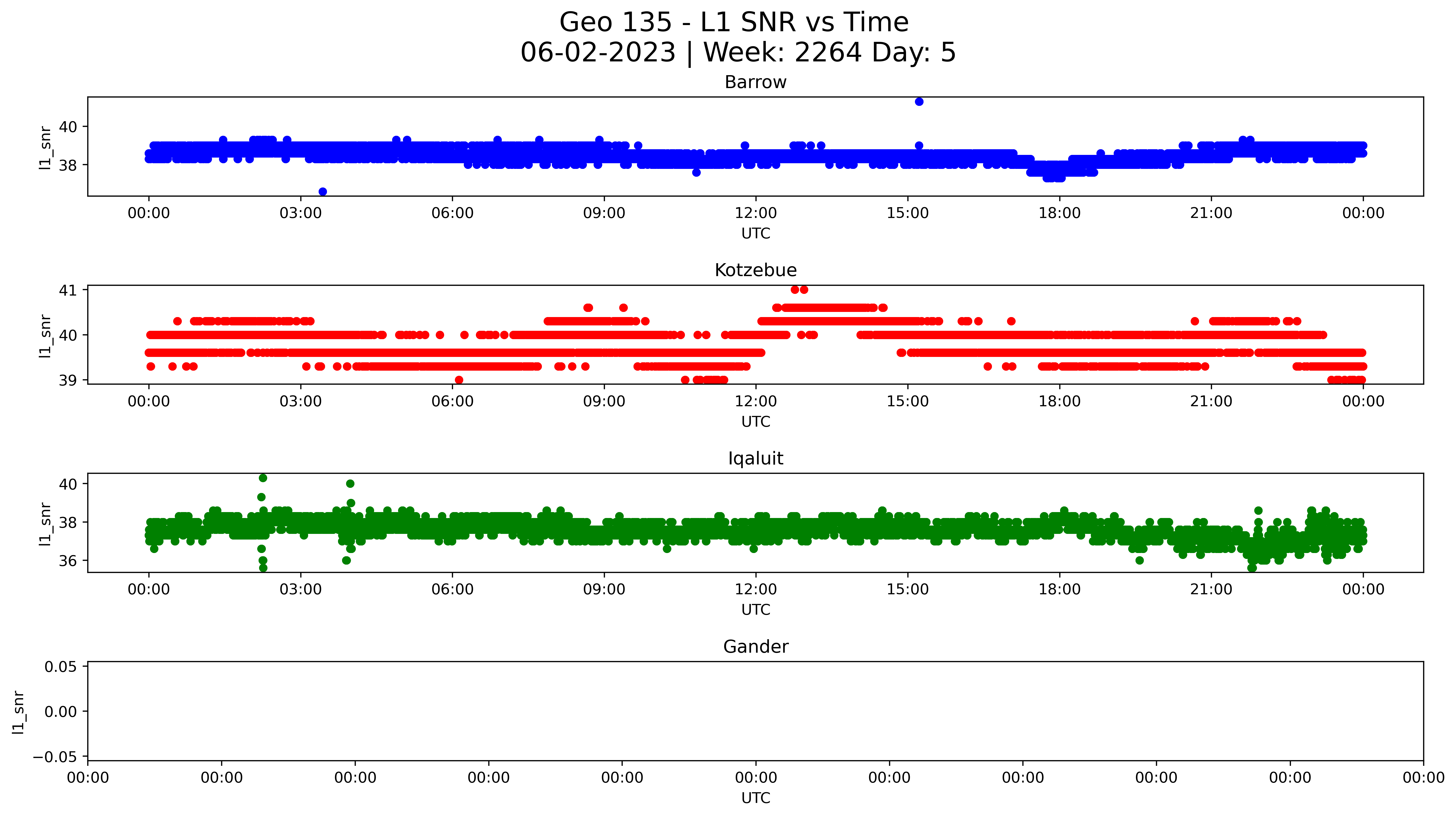Viewport: 1456px width, 817px height.
Task: Click the "39" y-tick on Kotzebue plot
Action: pyautogui.click(x=68, y=381)
